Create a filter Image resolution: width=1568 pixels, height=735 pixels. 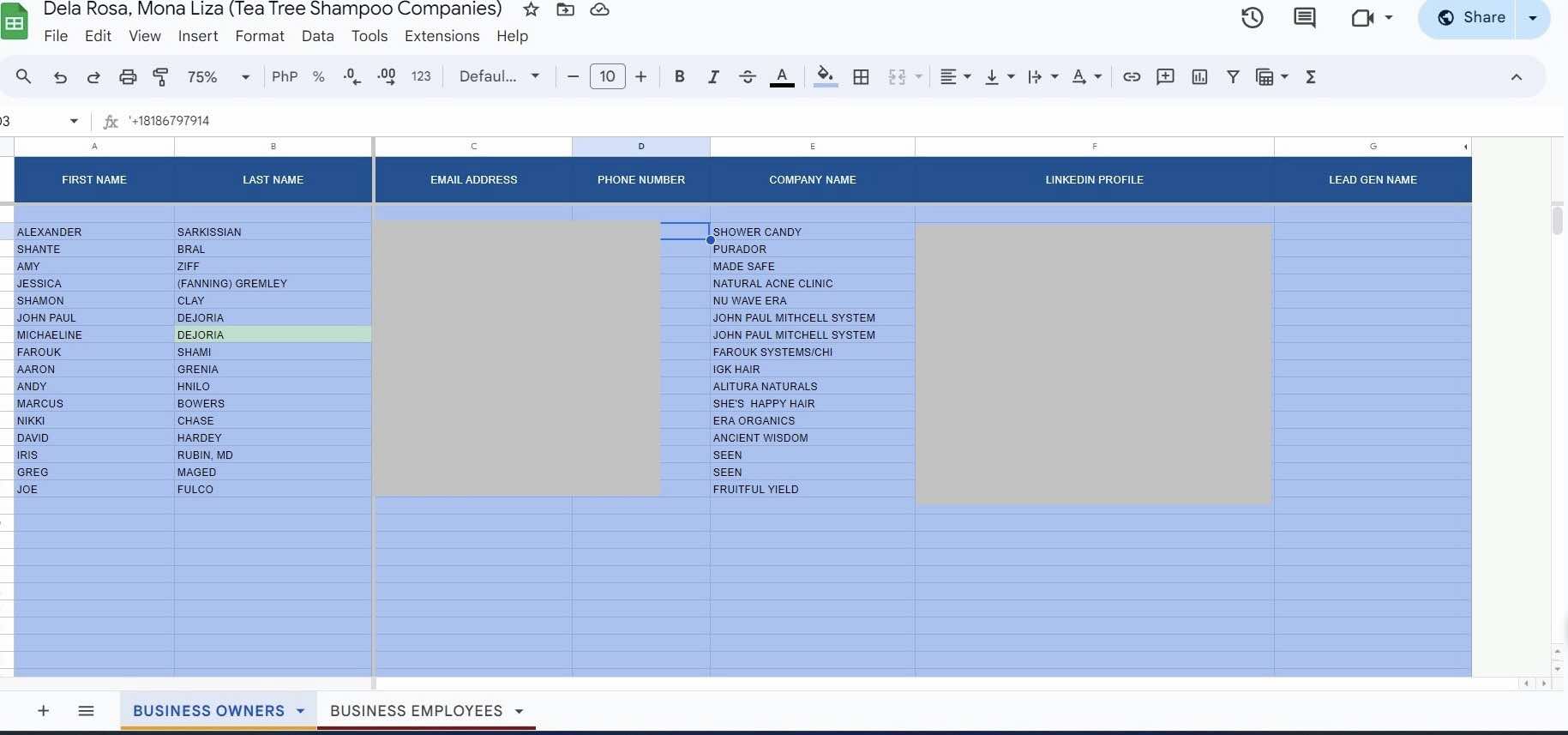[x=1233, y=77]
